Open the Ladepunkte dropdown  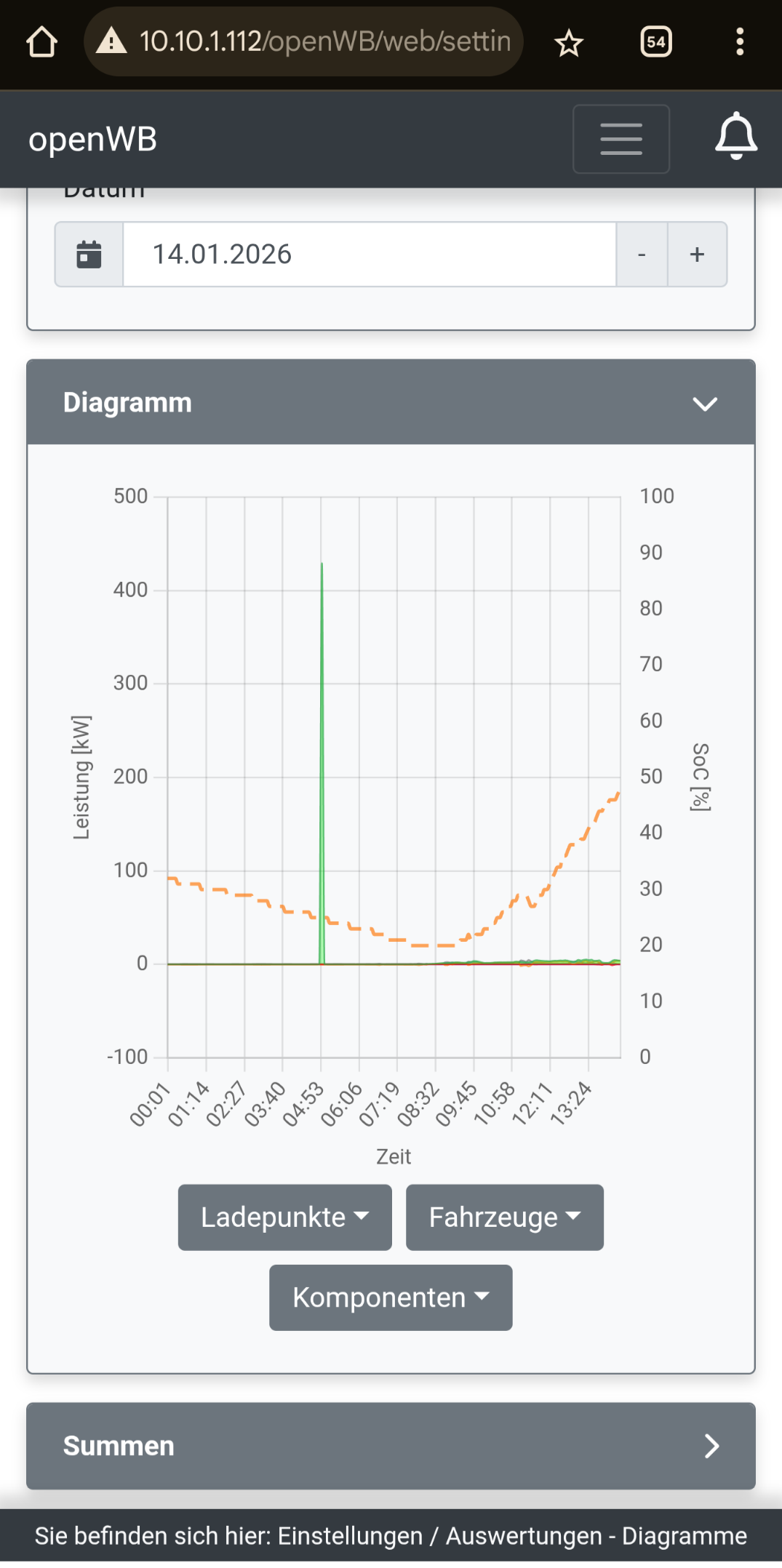point(284,1217)
